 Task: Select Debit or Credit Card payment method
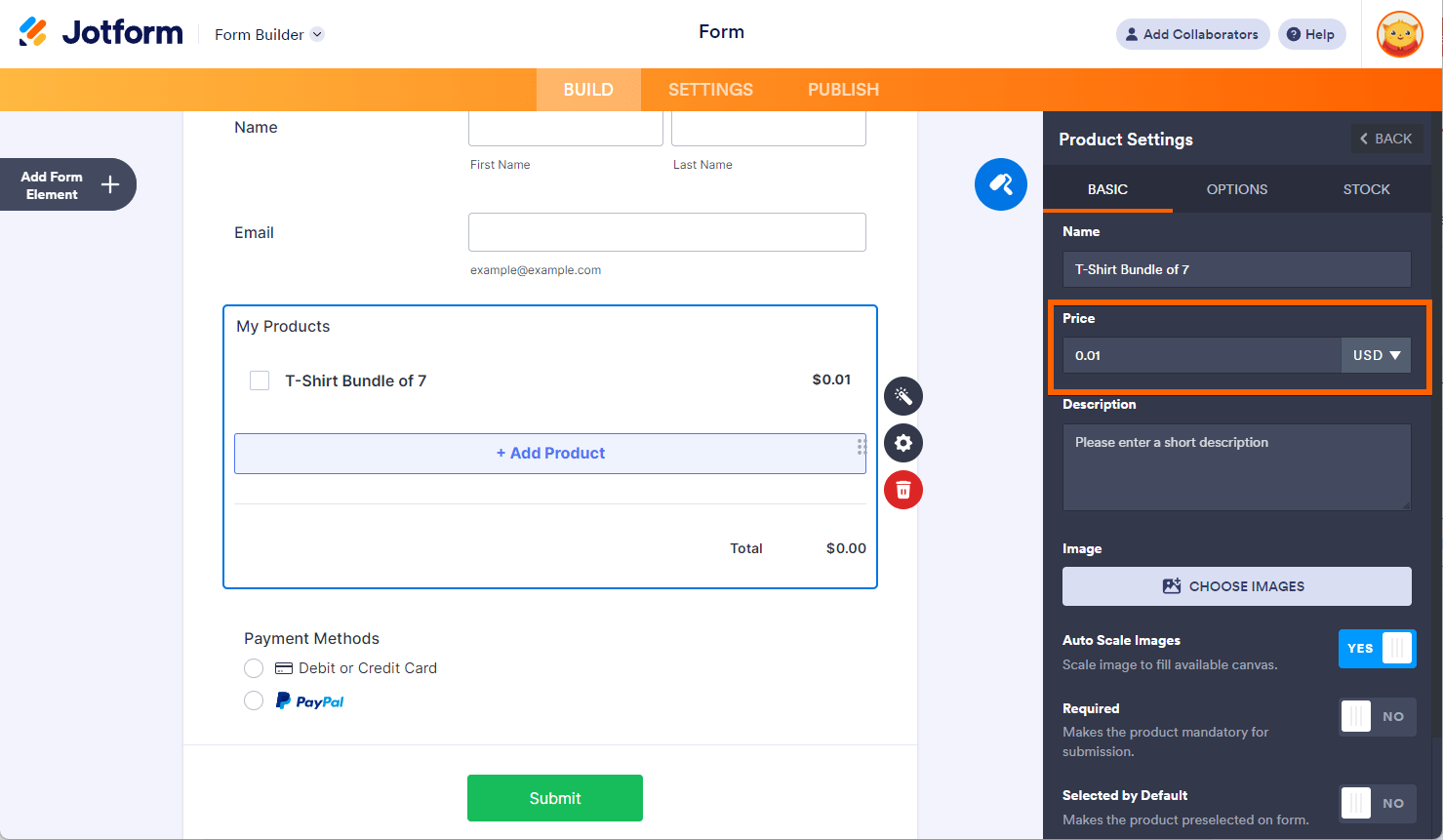point(254,668)
